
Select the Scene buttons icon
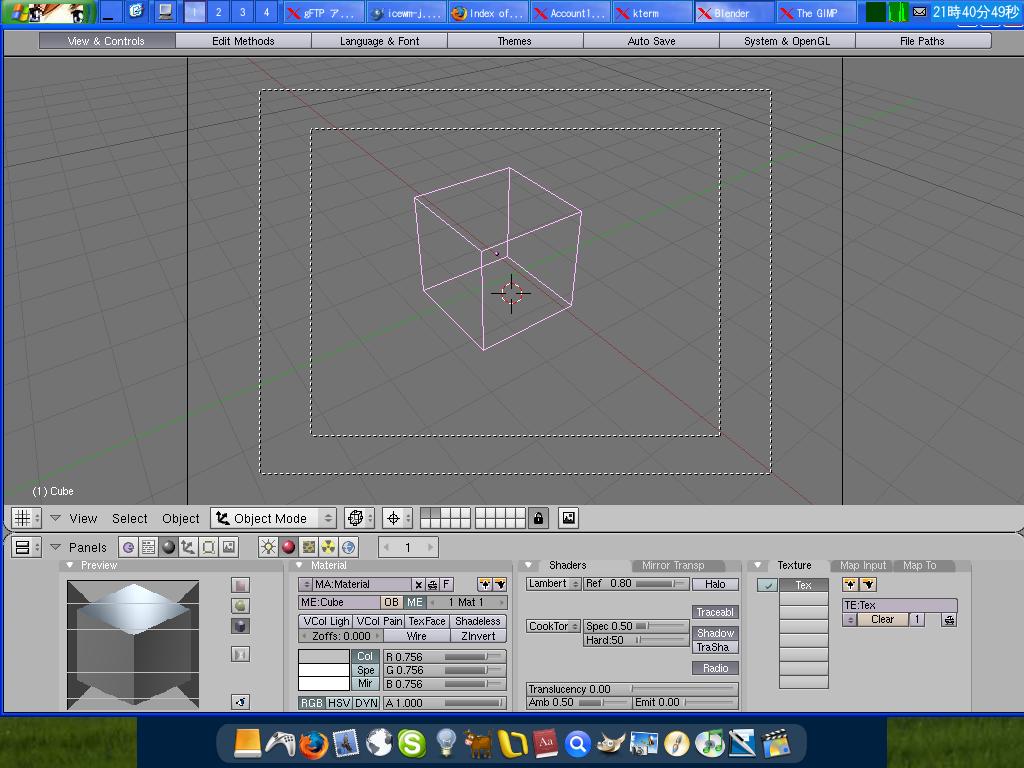tap(229, 547)
